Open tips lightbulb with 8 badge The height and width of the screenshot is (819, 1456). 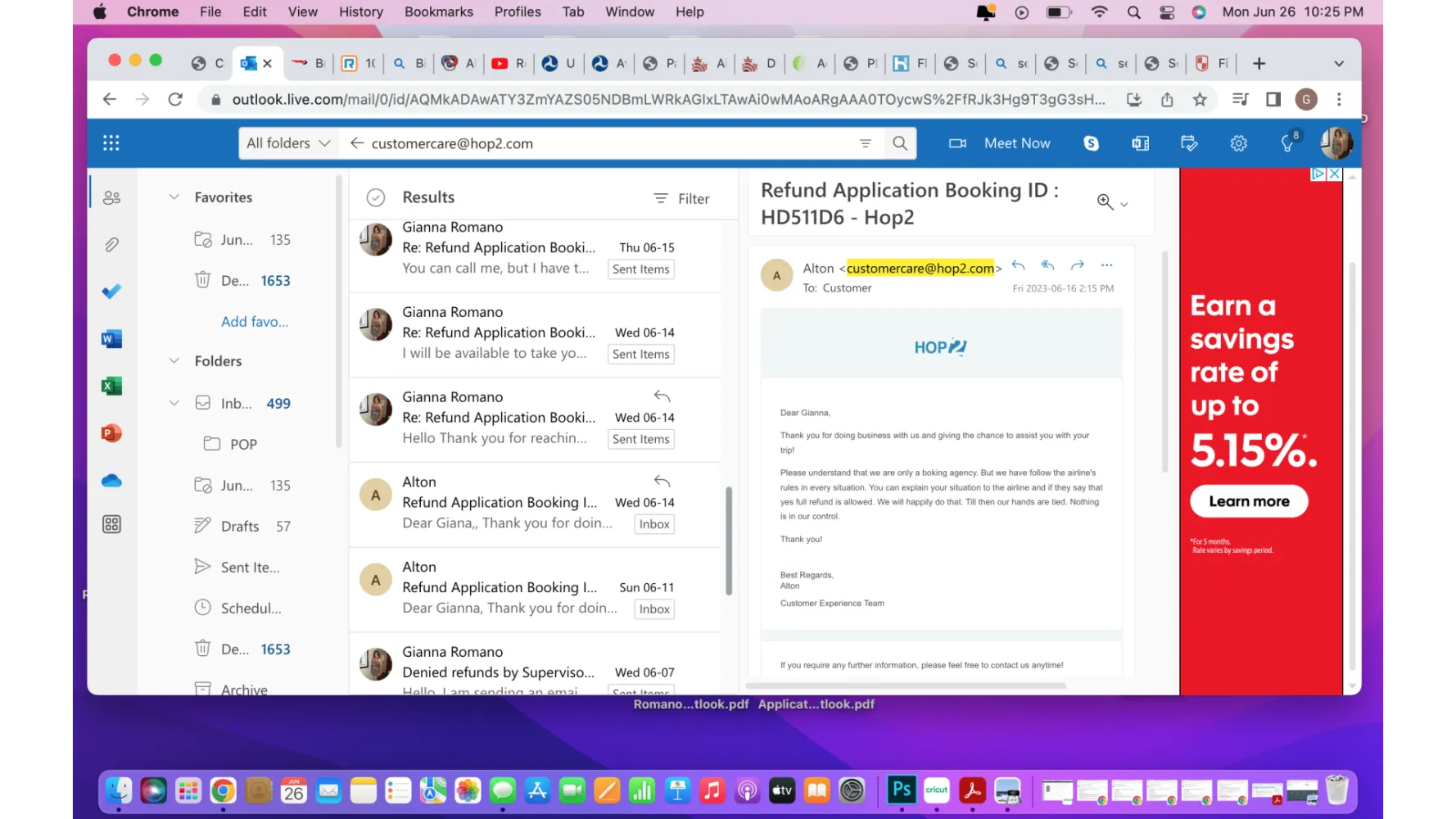pyautogui.click(x=1288, y=143)
